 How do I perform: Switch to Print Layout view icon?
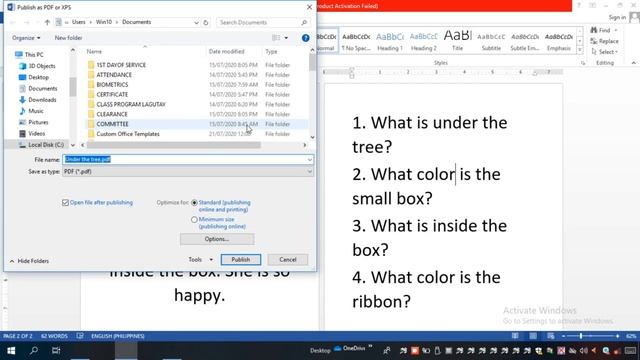533,336
